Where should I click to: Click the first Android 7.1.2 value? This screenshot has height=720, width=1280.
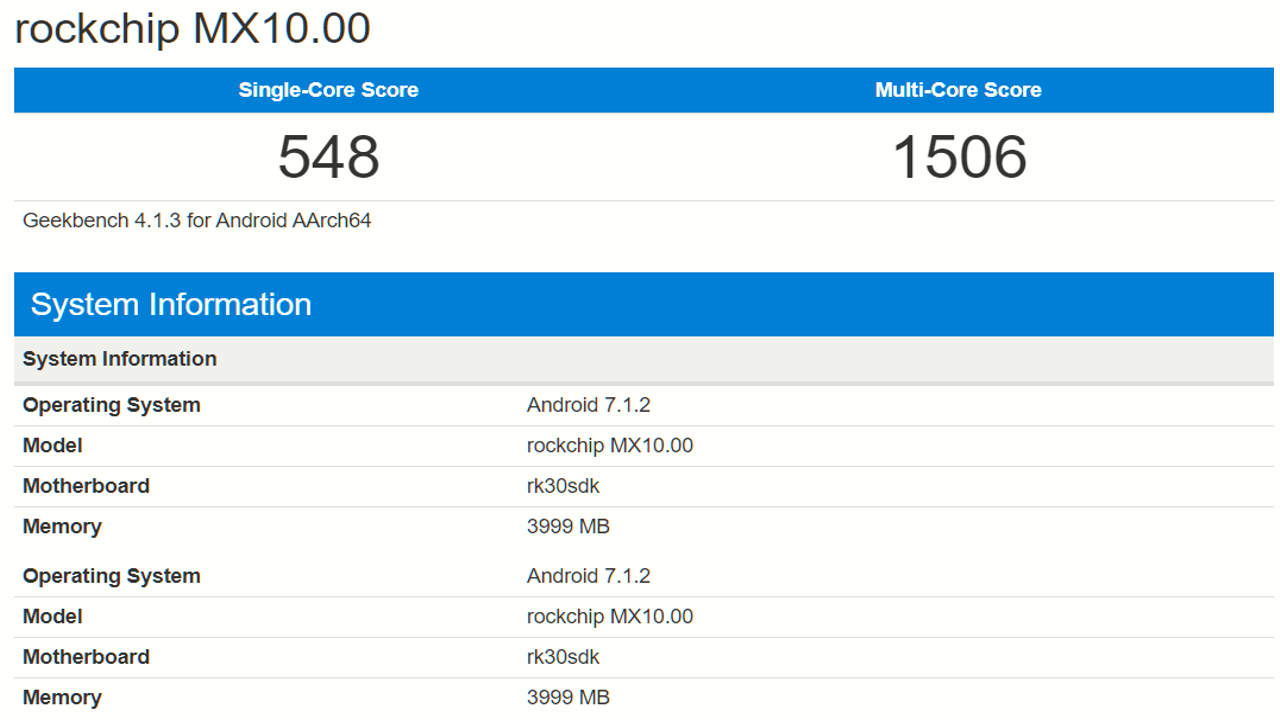point(588,405)
